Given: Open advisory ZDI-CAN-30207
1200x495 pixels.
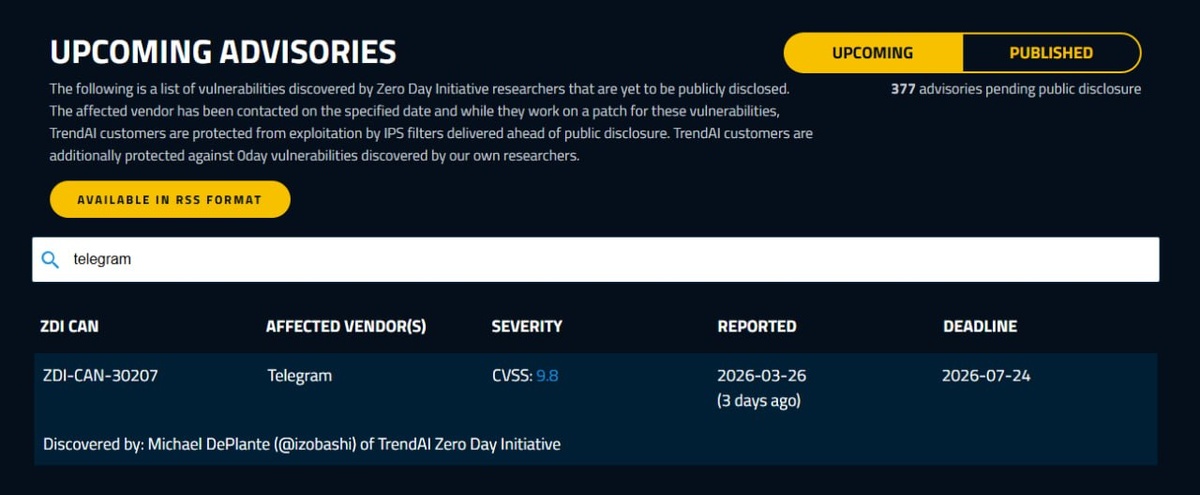Looking at the screenshot, I should coord(100,376).
